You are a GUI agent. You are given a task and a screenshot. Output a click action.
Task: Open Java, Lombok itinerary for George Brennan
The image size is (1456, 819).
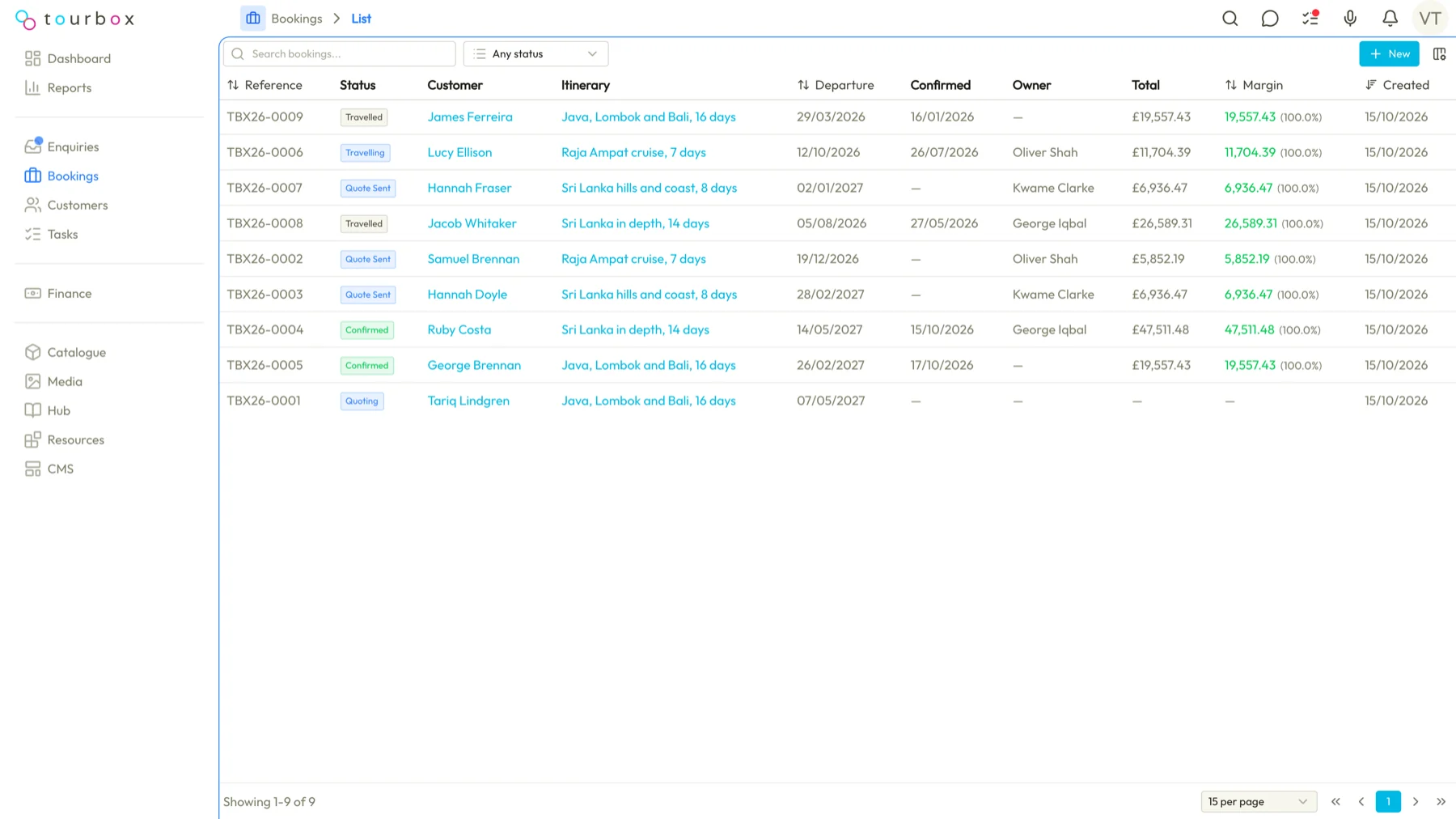click(649, 365)
